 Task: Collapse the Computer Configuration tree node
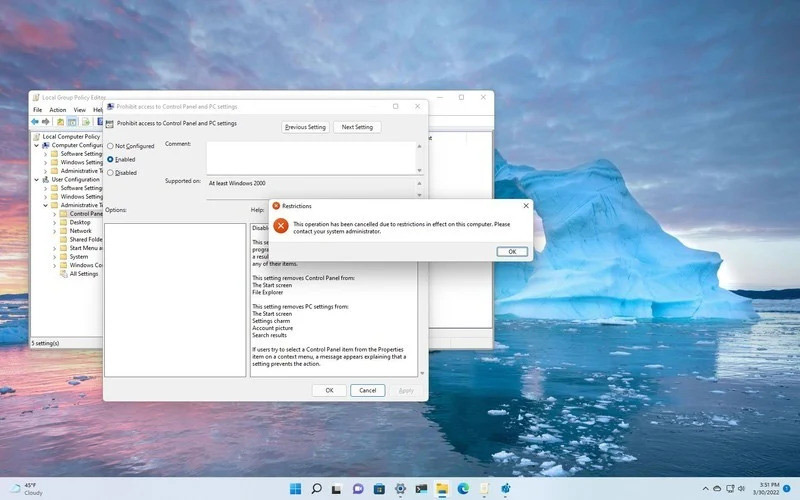point(37,145)
